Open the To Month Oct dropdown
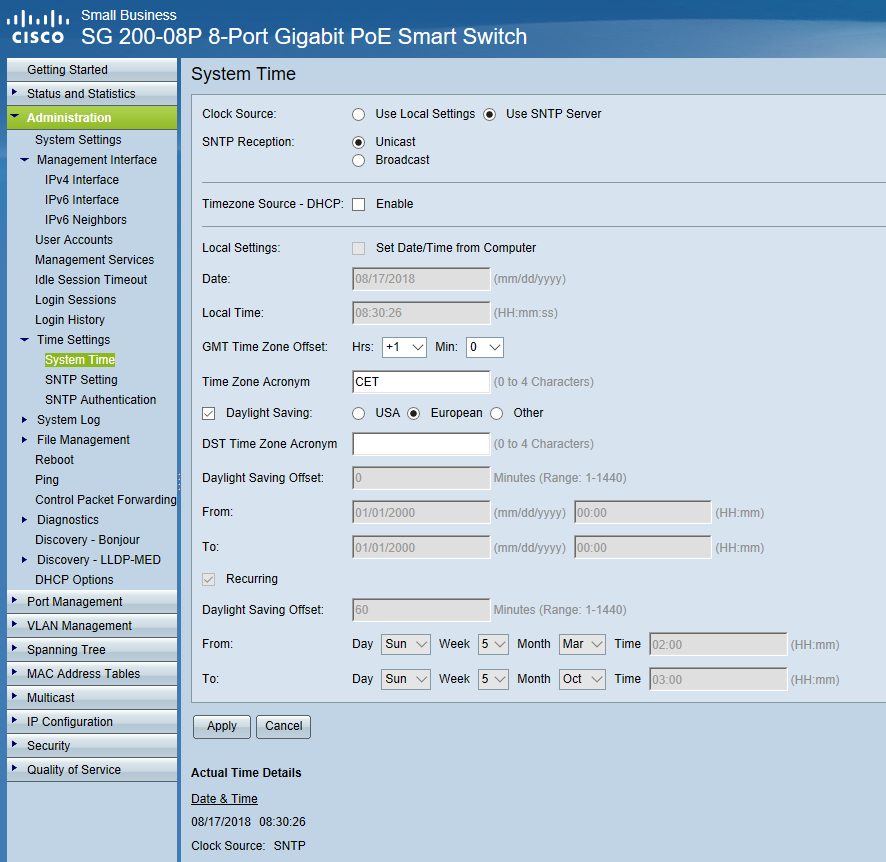Screen dimensions: 886x862 point(583,679)
